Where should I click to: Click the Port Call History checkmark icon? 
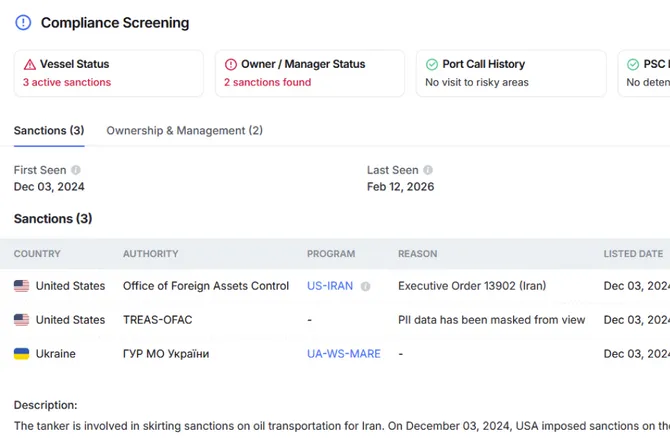tap(432, 64)
